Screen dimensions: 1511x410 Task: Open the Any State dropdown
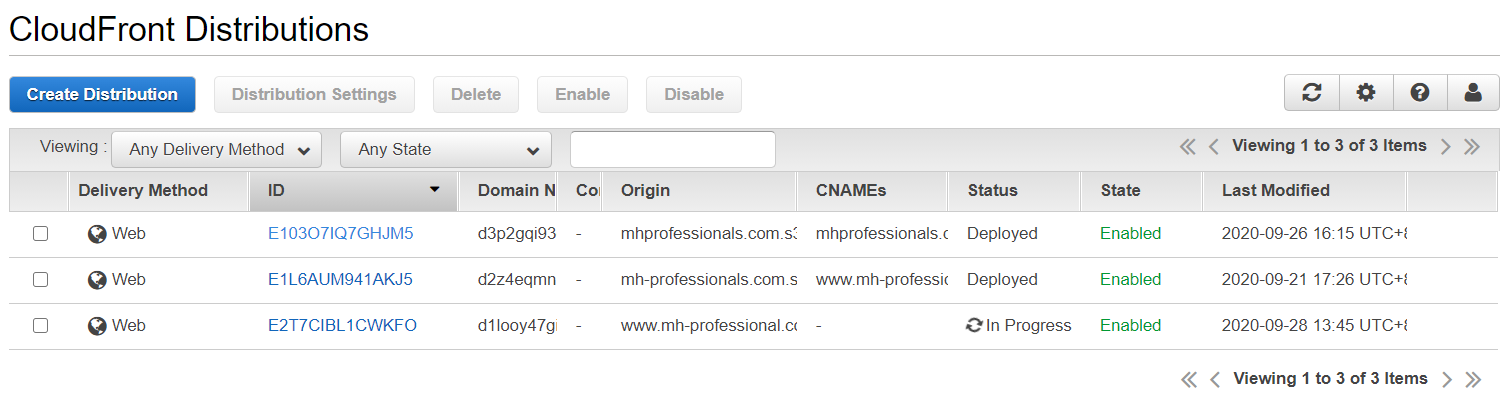(446, 150)
